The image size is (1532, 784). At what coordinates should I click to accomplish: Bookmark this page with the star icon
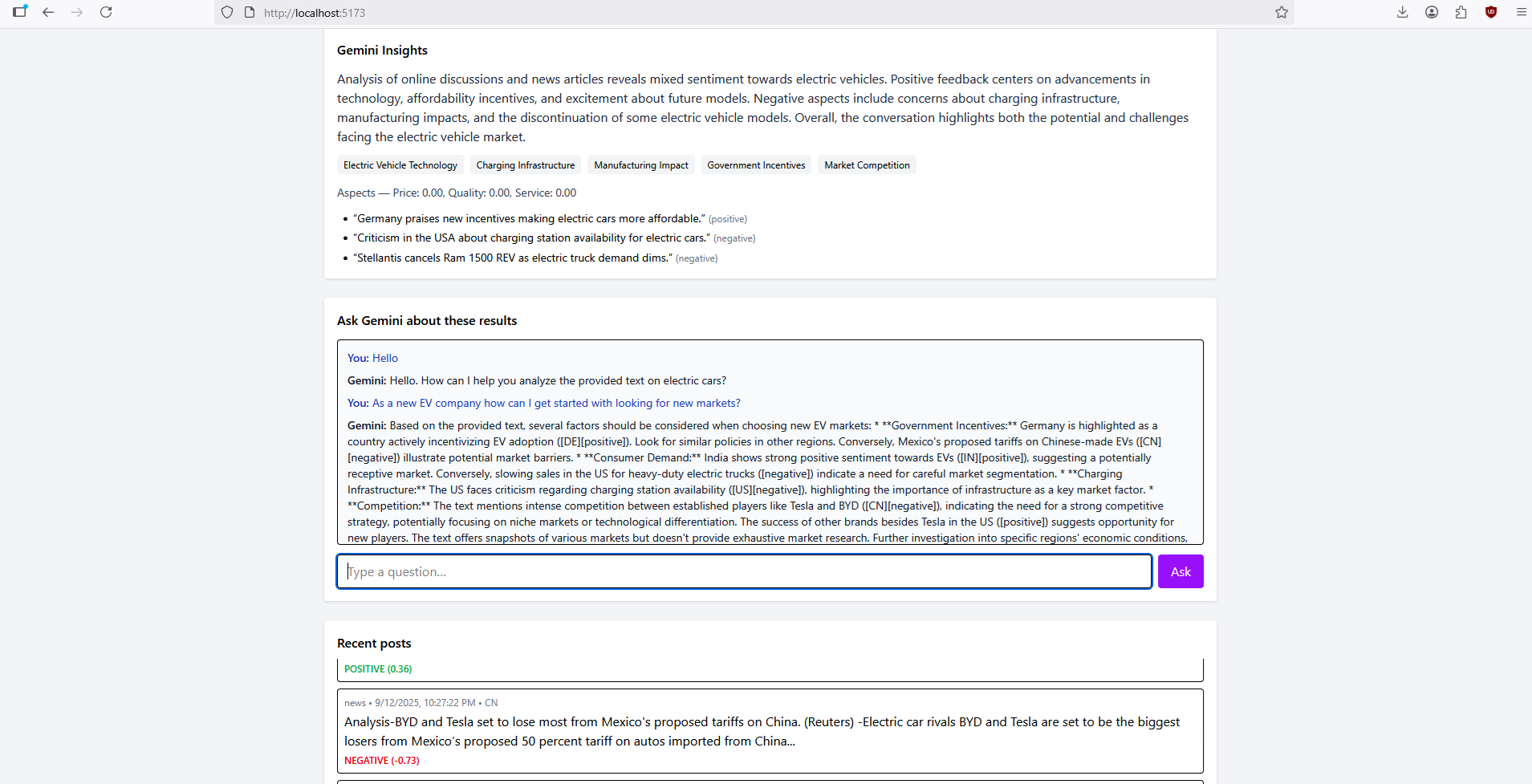coord(1282,12)
